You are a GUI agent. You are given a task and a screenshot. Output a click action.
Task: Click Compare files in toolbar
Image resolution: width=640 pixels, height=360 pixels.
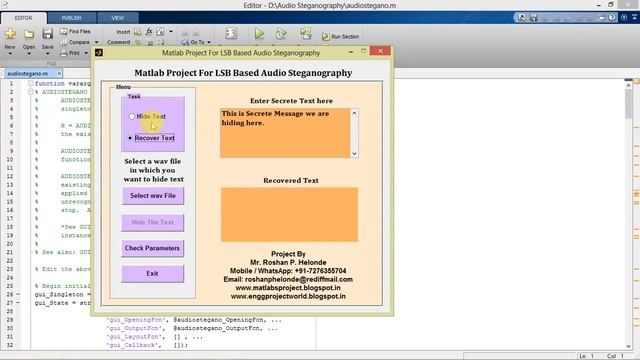(76, 42)
